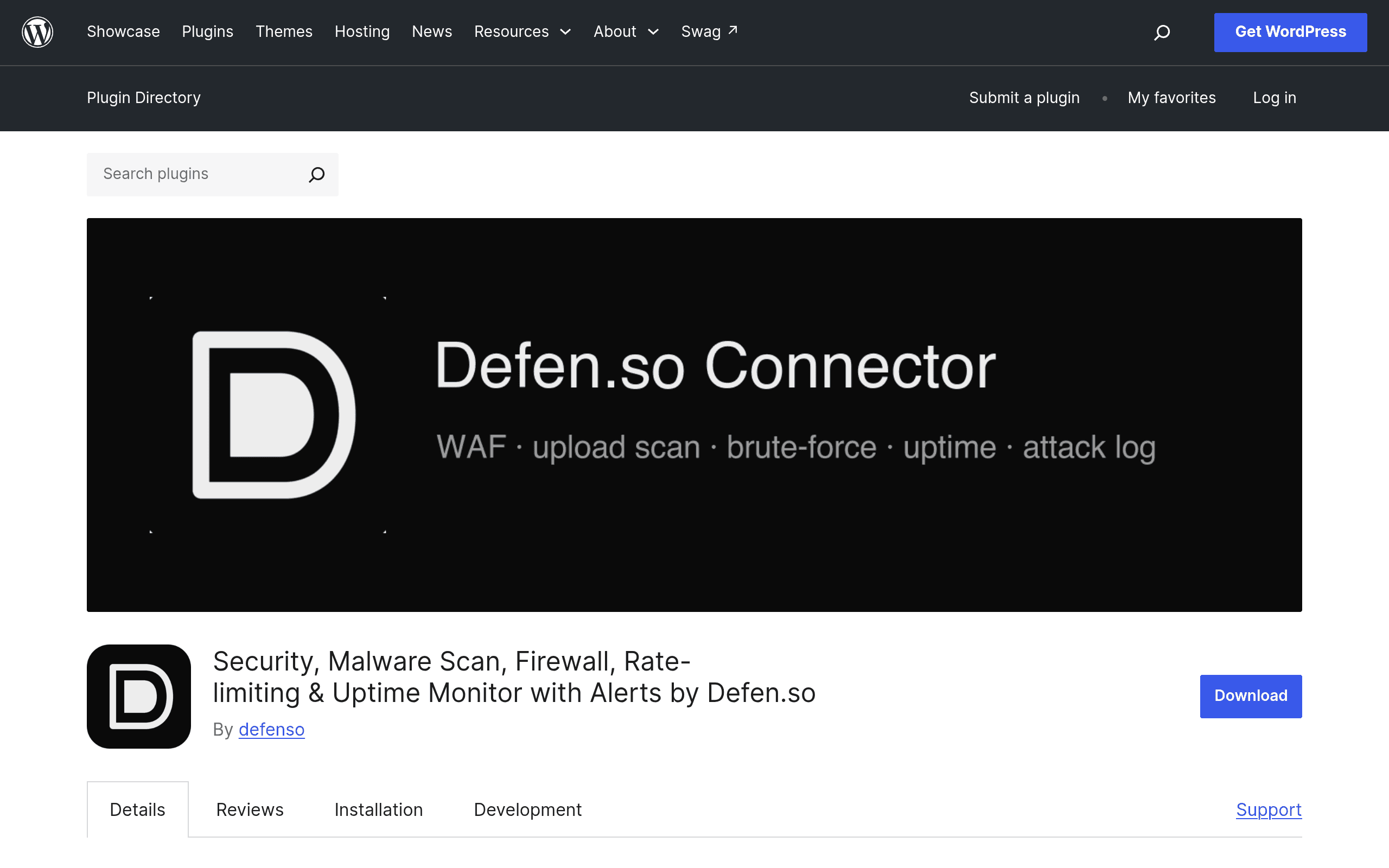Screen dimensions: 1389x868
Task: Click the WordPress logo icon
Action: (x=37, y=32)
